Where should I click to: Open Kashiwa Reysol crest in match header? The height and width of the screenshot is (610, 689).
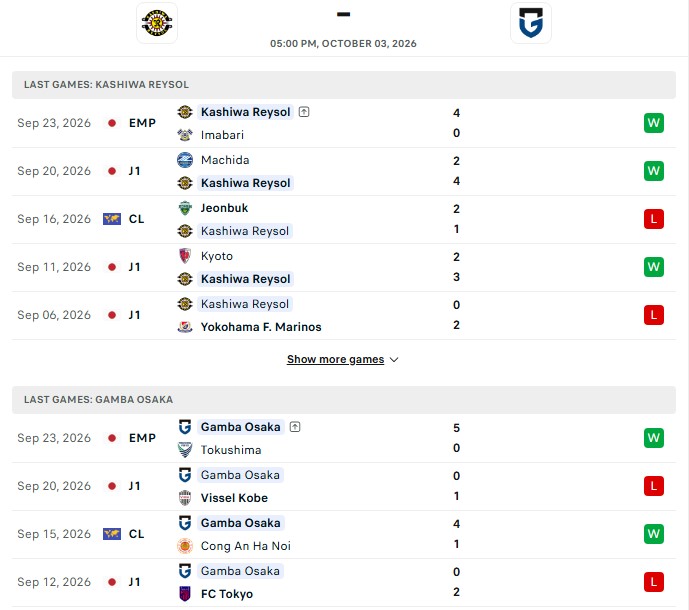(x=157, y=23)
